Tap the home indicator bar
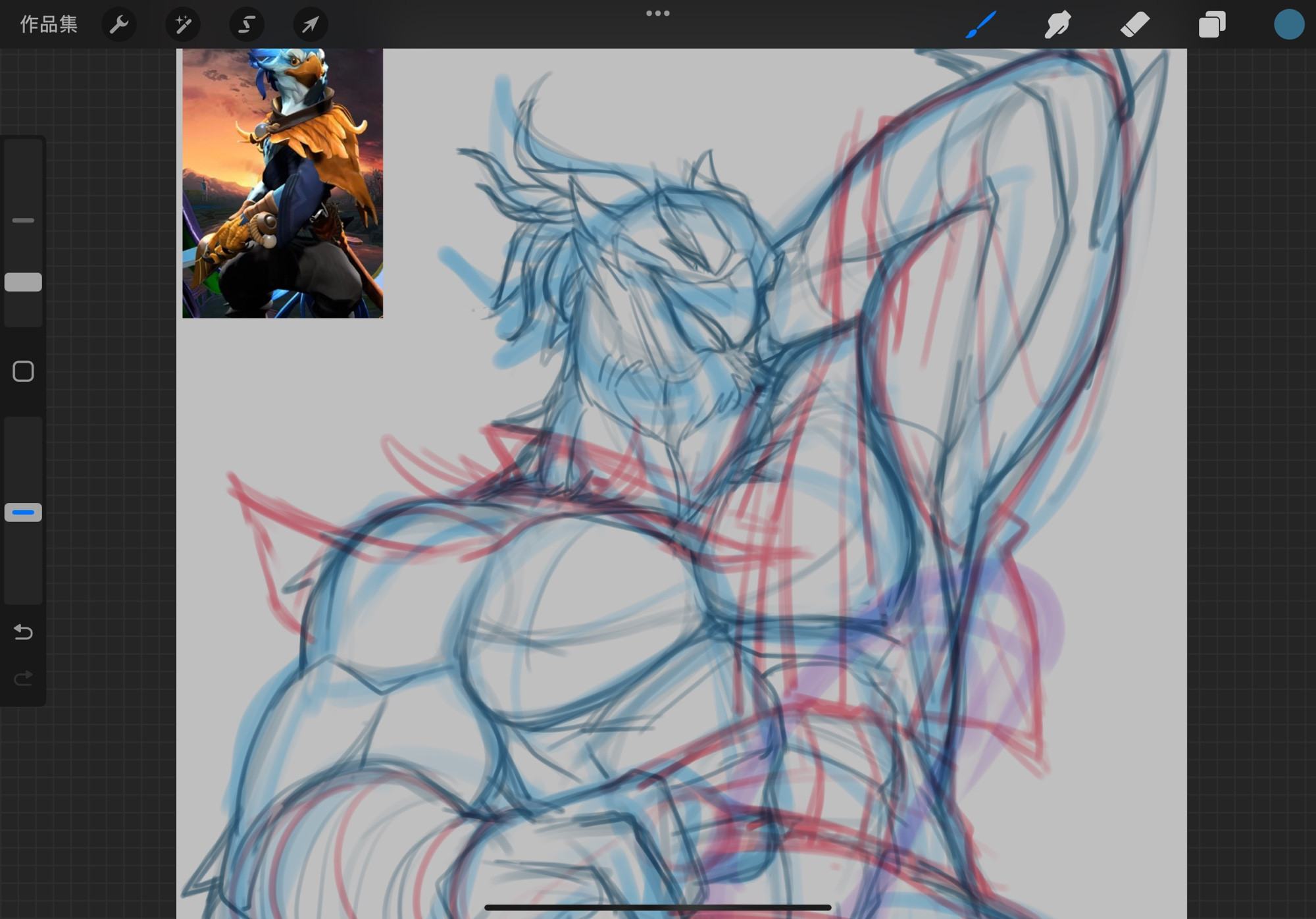Screen dimensions: 1316x919 point(658,908)
